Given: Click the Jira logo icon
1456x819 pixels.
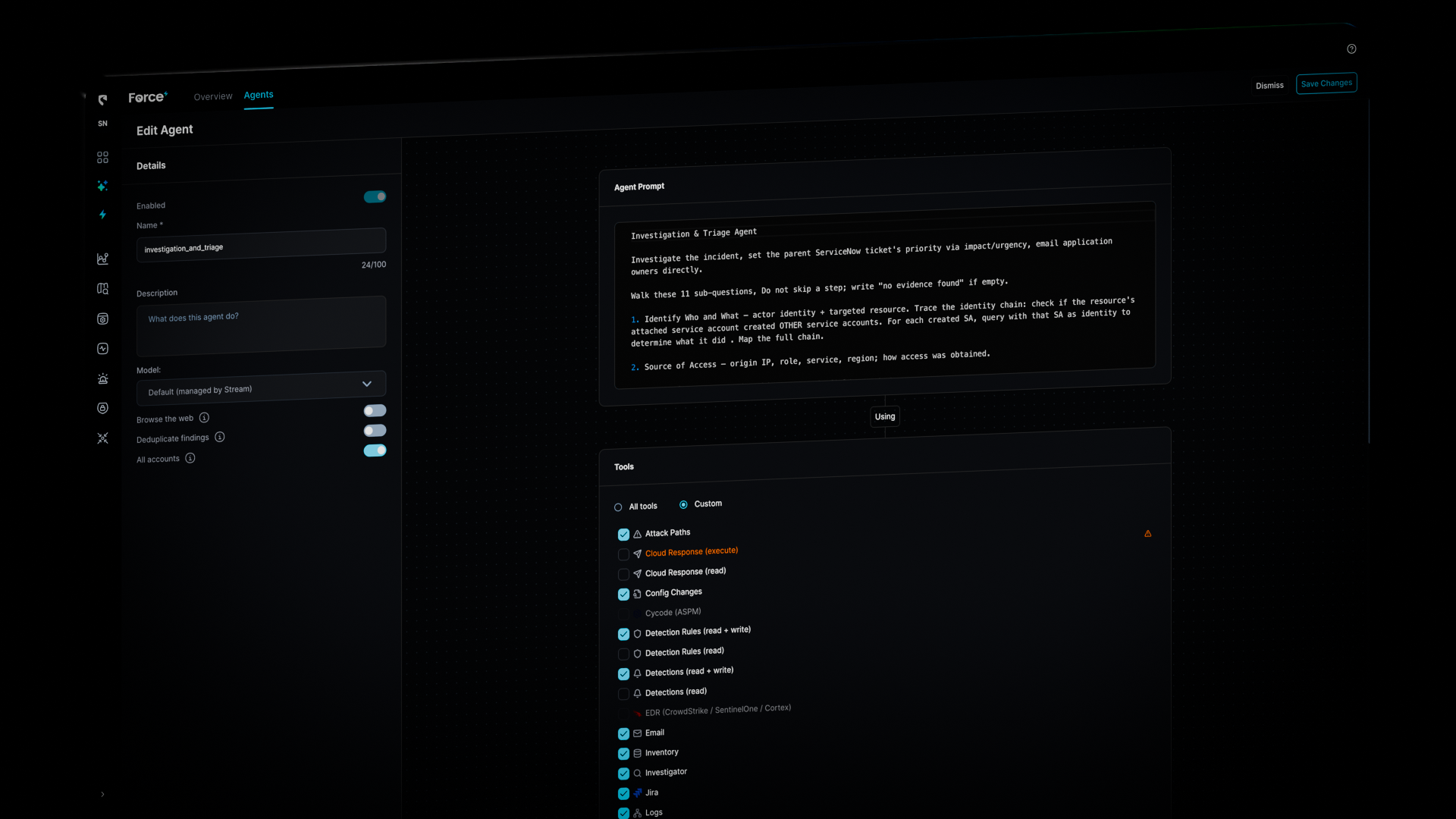Looking at the screenshot, I should point(637,793).
